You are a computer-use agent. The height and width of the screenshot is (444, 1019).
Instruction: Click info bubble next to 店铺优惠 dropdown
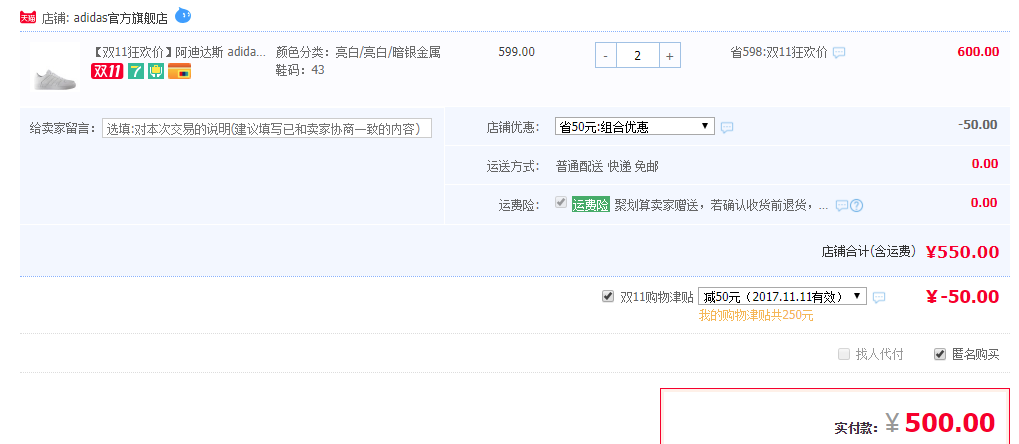click(727, 127)
